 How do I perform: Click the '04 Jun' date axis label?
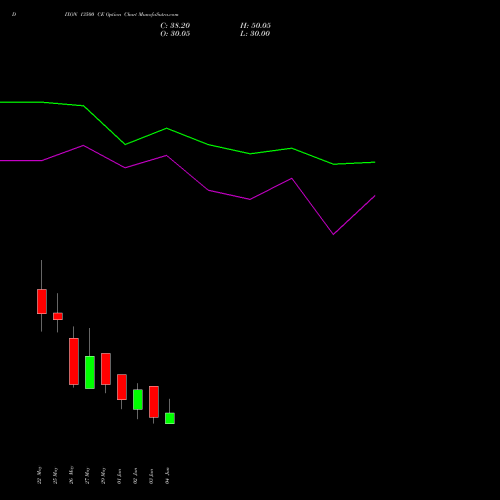coord(167,476)
